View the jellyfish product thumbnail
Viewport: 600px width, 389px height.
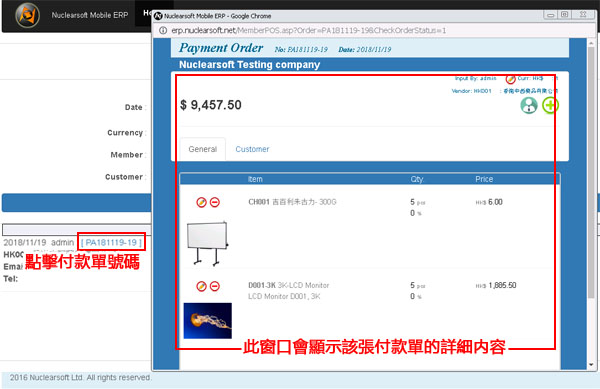point(208,321)
